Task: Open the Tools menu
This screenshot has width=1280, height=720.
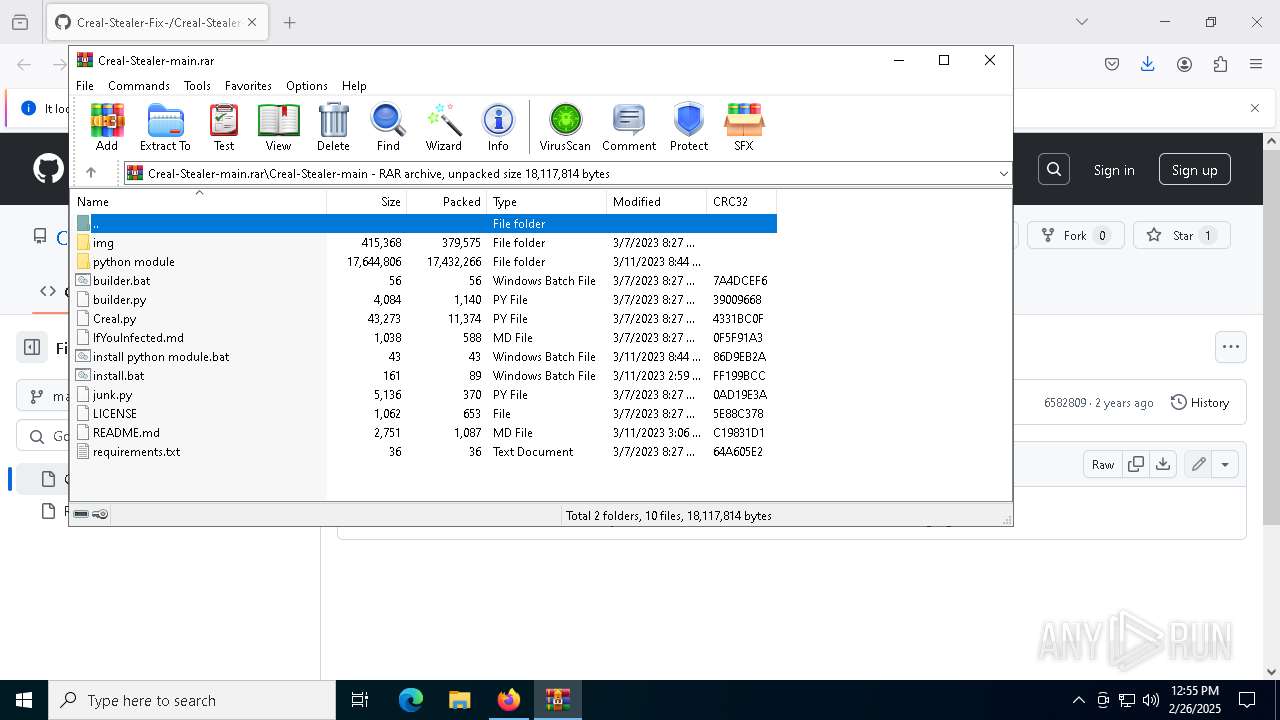Action: pyautogui.click(x=197, y=86)
